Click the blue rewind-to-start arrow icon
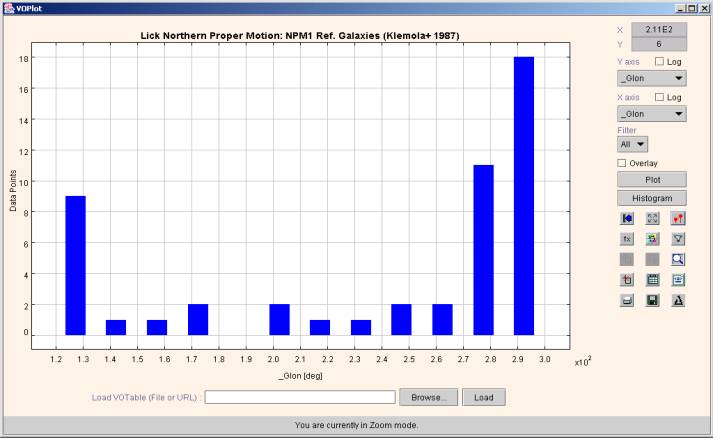Viewport: 713px width, 438px height. (627, 218)
